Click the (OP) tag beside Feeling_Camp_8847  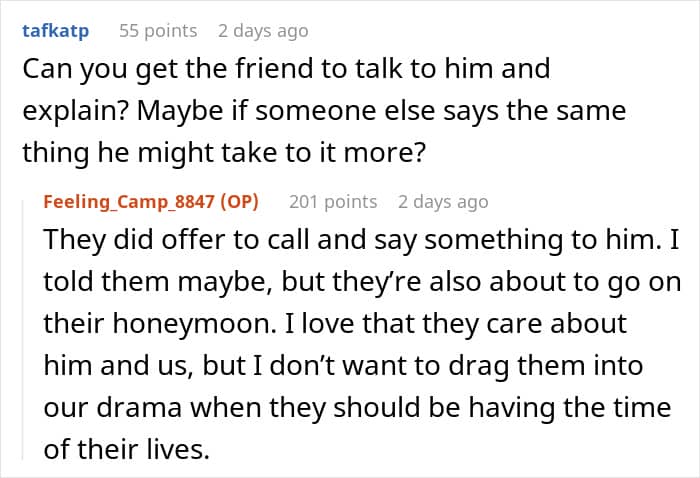(x=240, y=202)
